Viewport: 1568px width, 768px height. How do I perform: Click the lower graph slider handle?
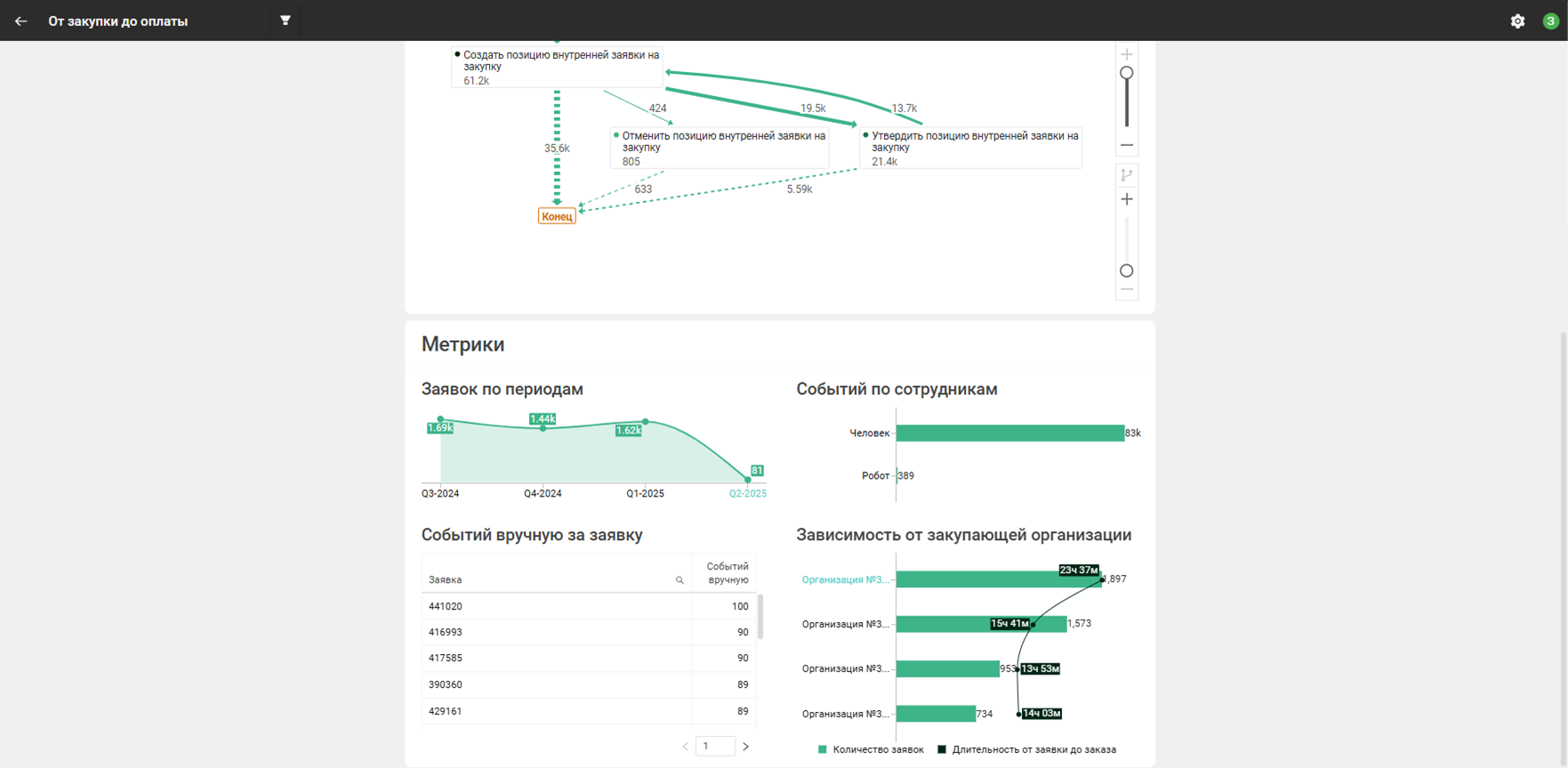[x=1127, y=271]
